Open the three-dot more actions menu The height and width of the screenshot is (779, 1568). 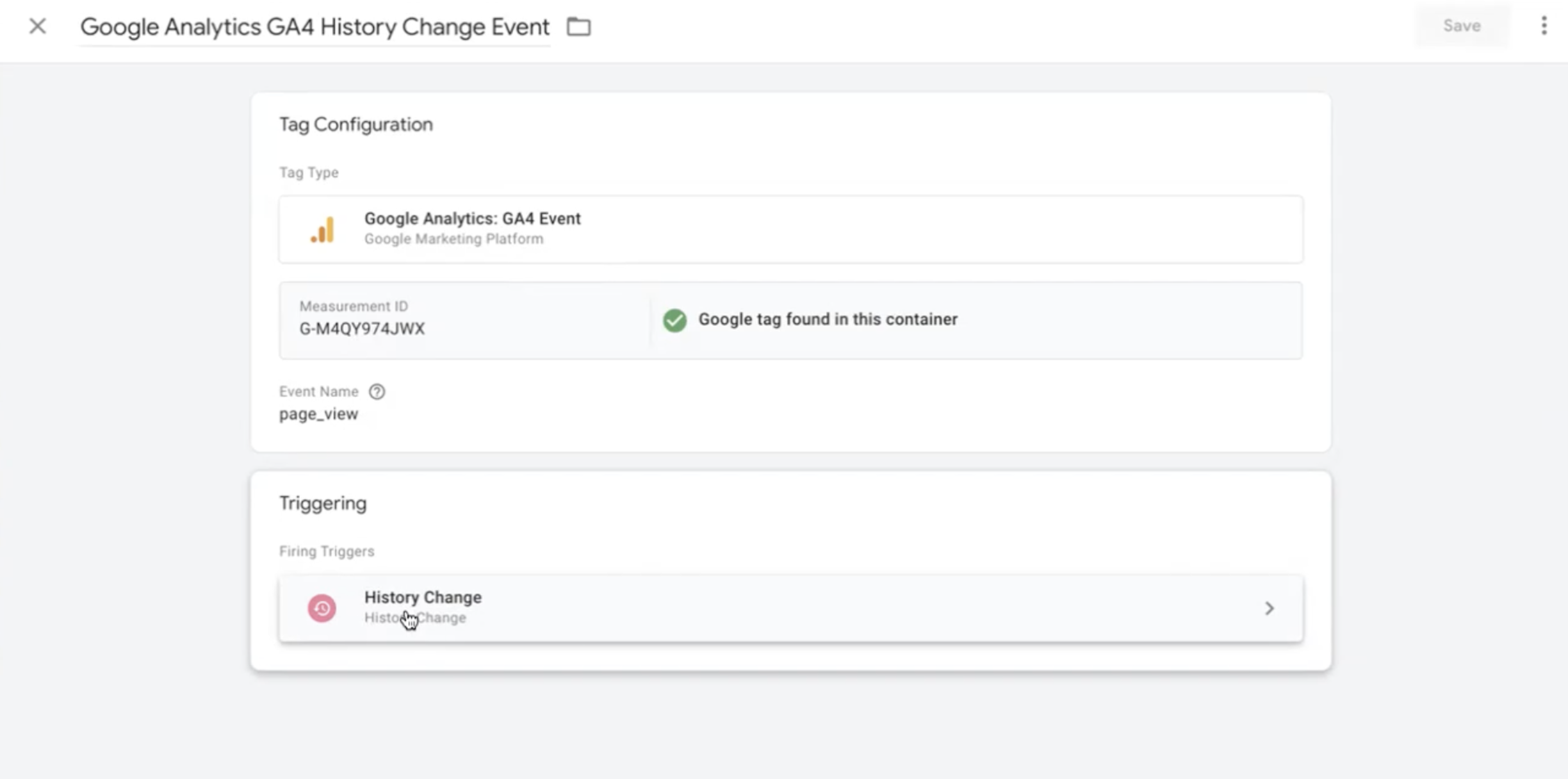pyautogui.click(x=1544, y=26)
